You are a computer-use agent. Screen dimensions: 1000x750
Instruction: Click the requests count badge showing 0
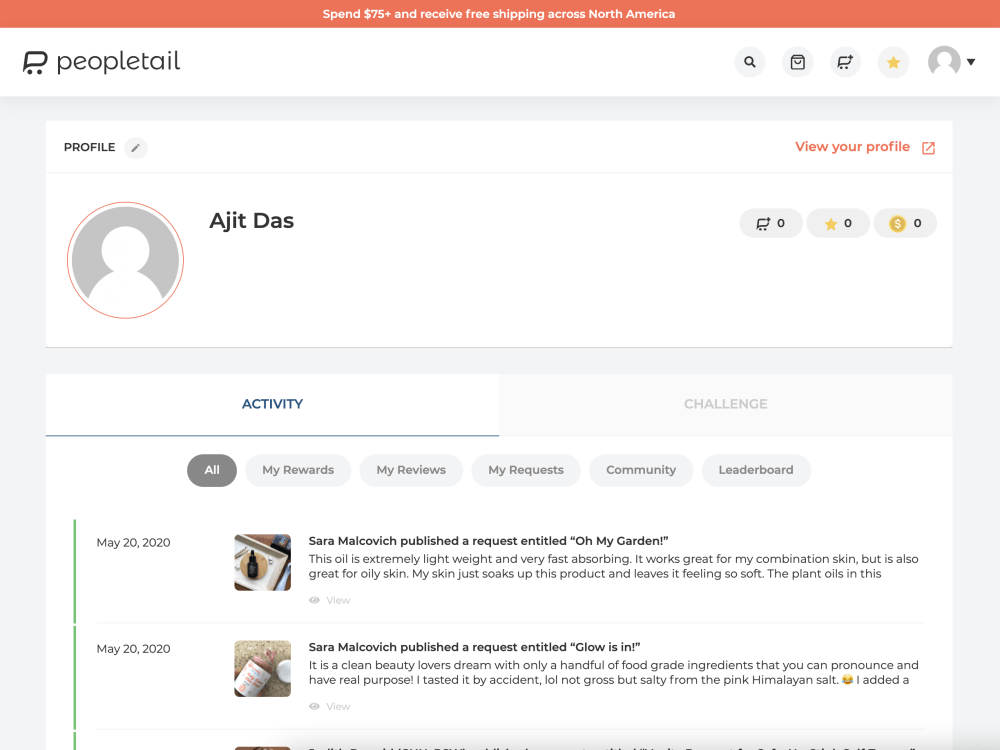point(770,223)
